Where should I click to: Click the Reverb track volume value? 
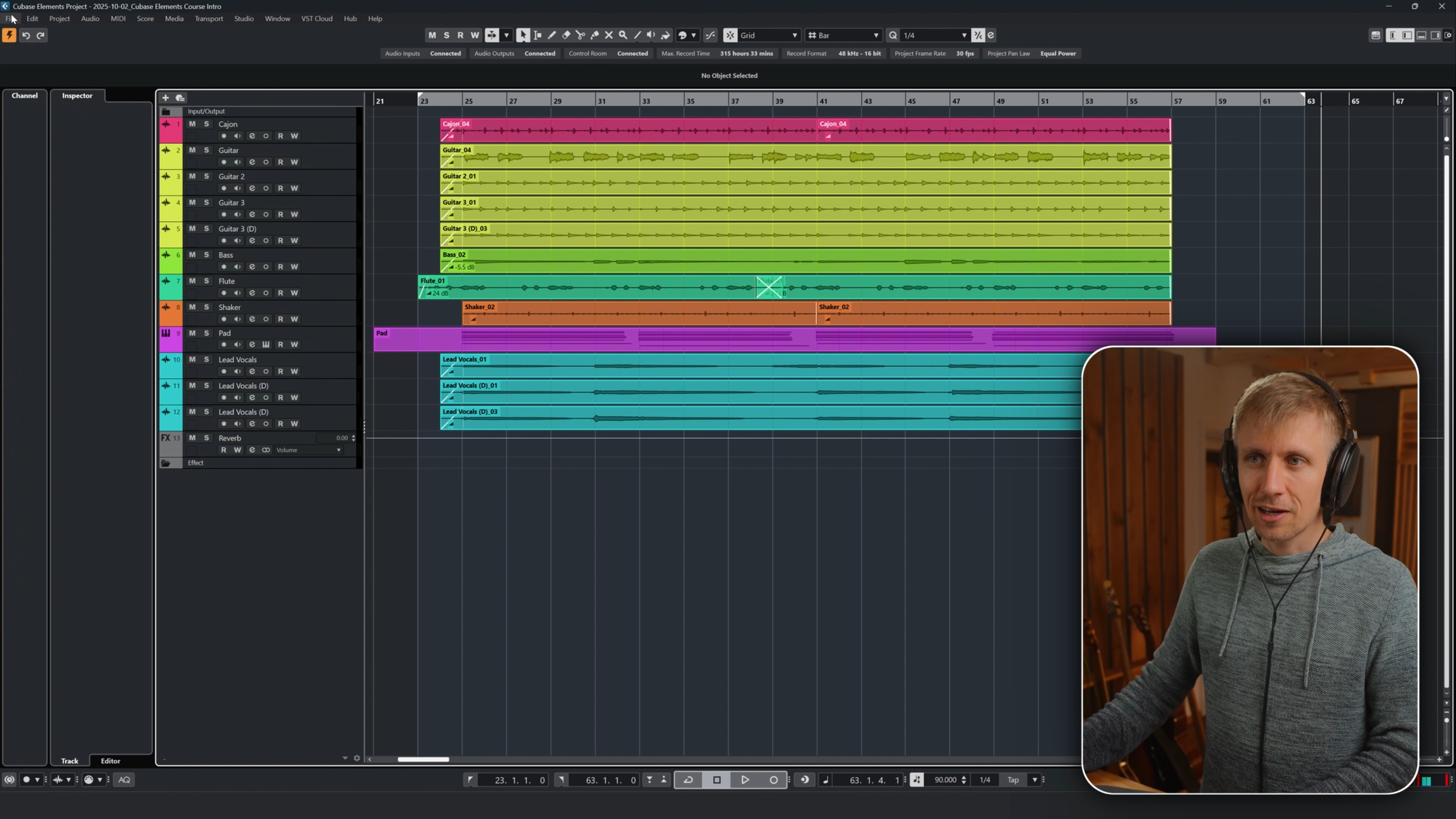[341, 438]
